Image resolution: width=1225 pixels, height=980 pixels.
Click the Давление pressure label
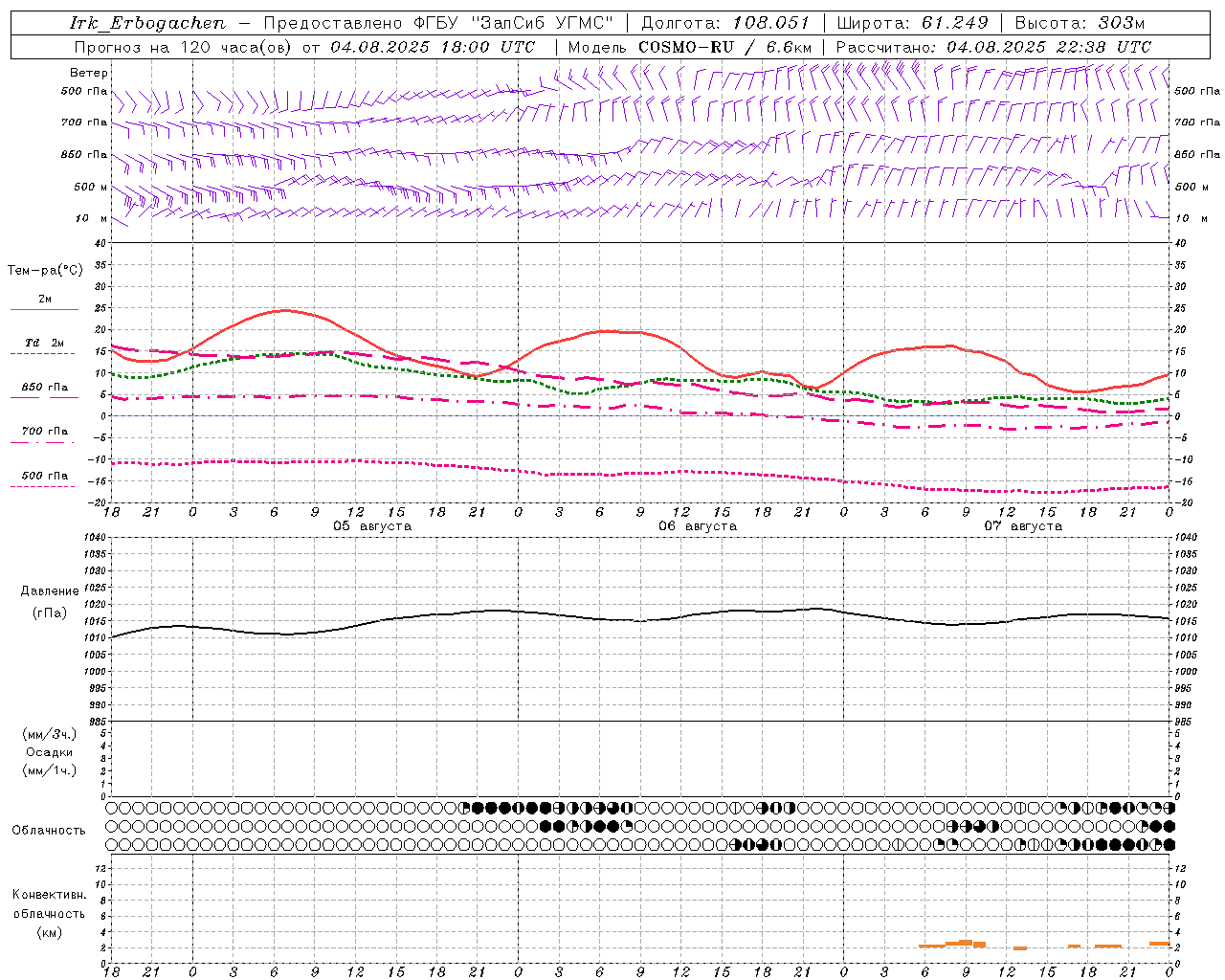point(50,591)
